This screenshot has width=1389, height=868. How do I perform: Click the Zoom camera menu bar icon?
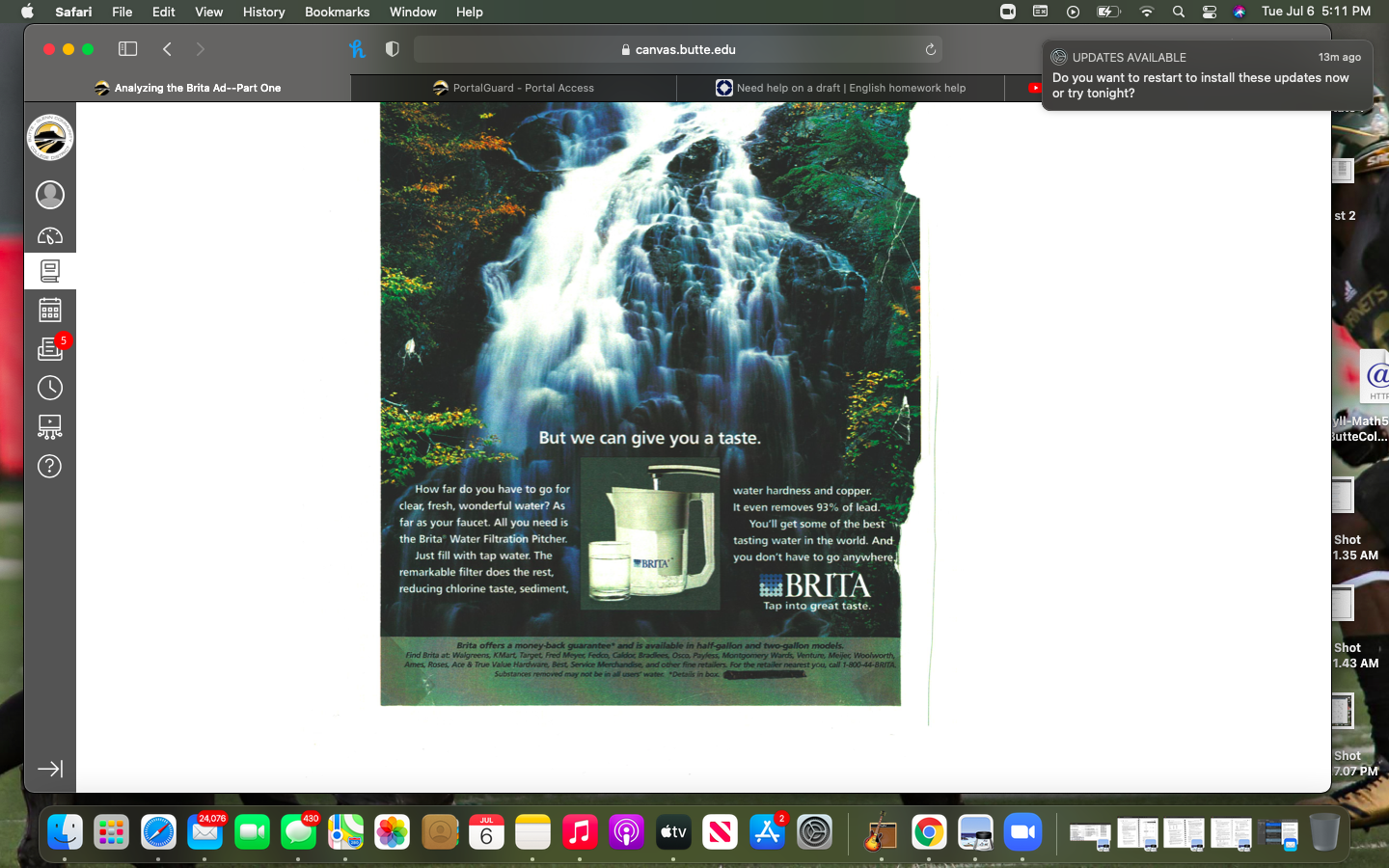coord(1008,12)
